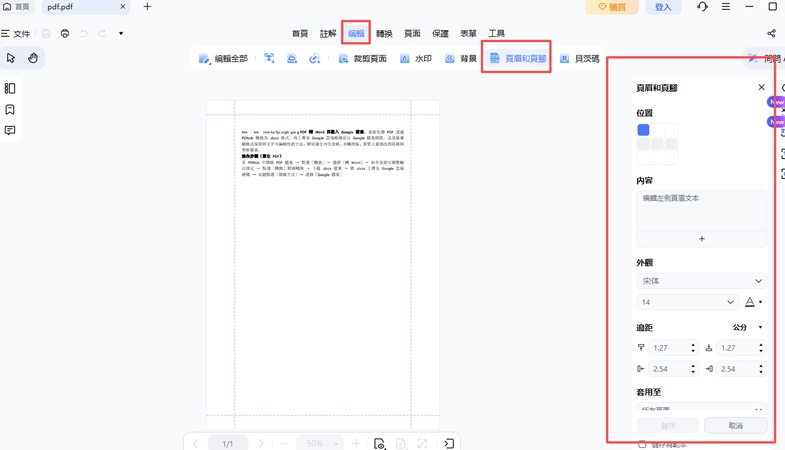Open the comments sidebar panel

click(x=10, y=131)
